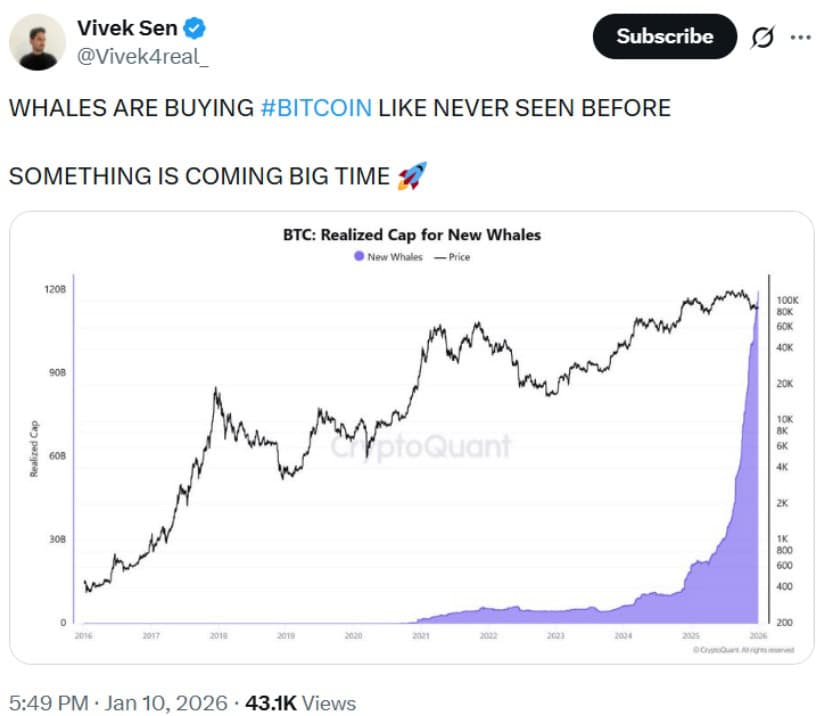The width and height of the screenshot is (825, 716).
Task: Select the 2016 marker on the time axis
Action: point(83,635)
